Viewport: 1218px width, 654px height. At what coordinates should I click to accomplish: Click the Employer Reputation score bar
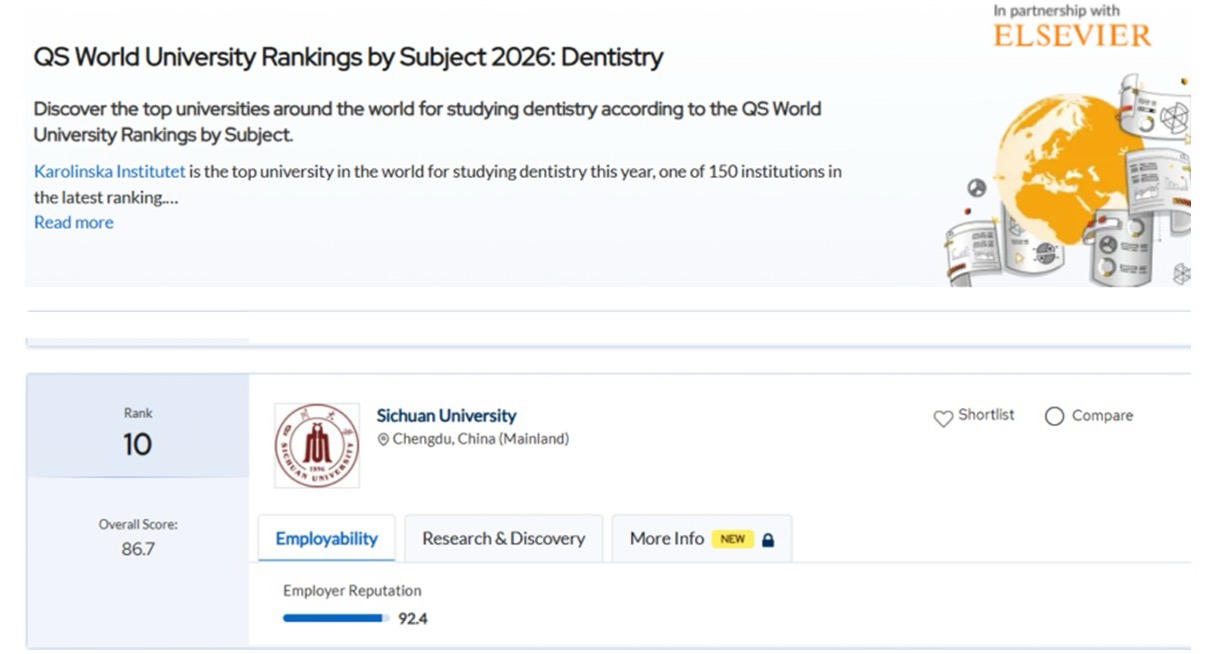[335, 619]
